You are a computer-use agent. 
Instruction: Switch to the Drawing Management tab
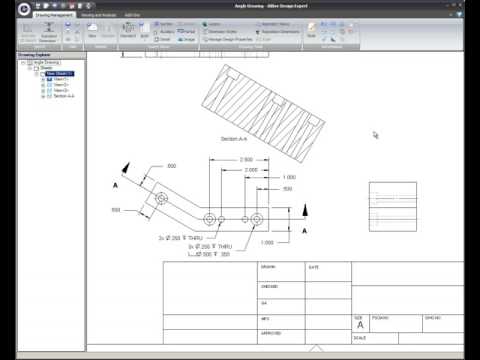[x=54, y=15]
